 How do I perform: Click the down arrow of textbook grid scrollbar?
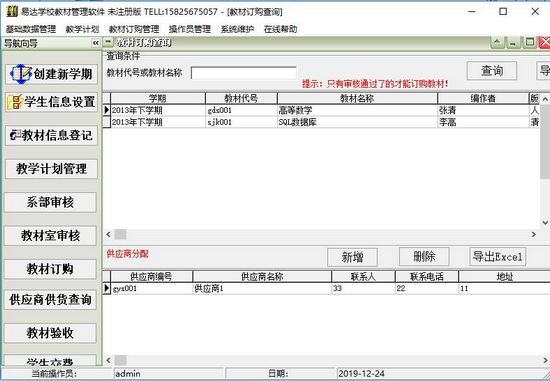(x=545, y=222)
